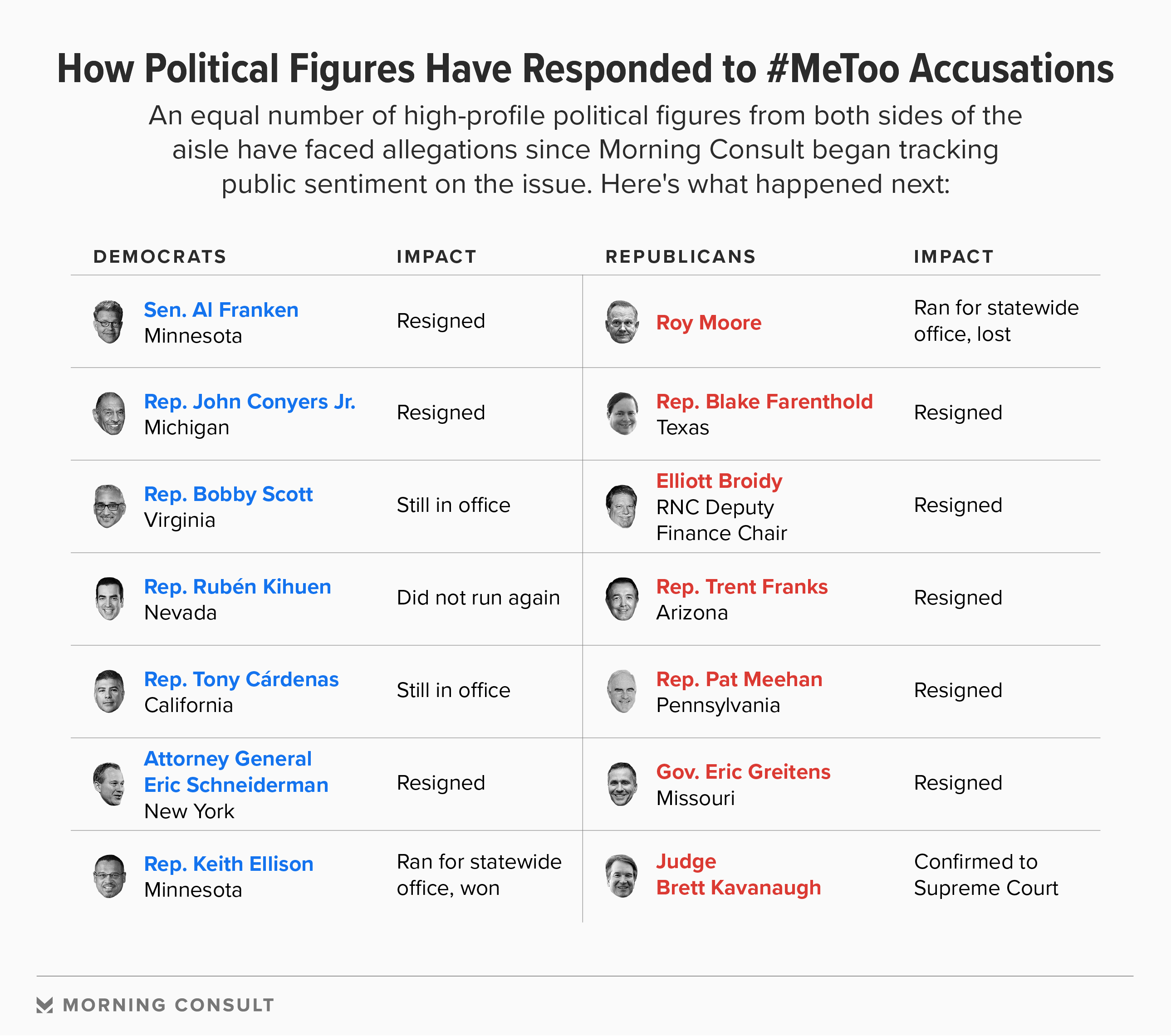This screenshot has height=1036, width=1171.
Task: Select the Rep. Pat Meehan name link
Action: [739, 679]
